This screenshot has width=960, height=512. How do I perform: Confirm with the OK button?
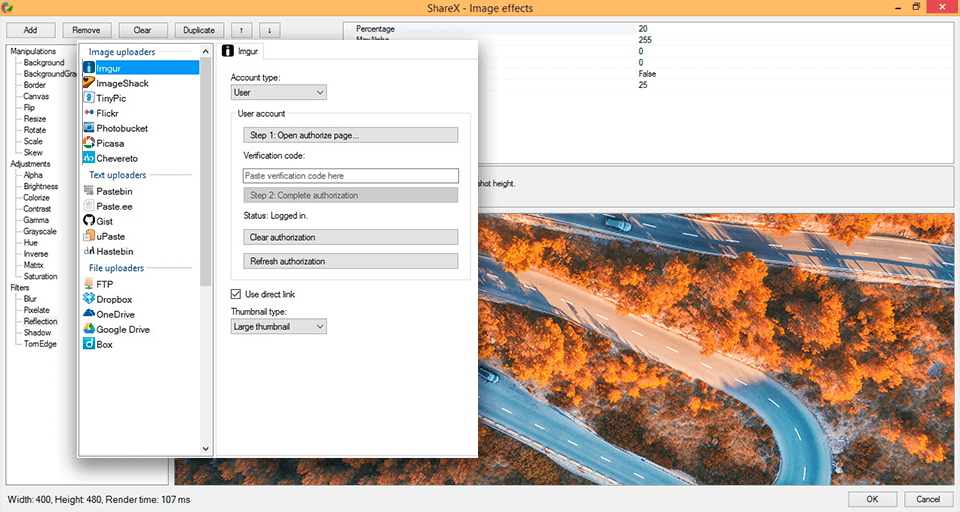click(872, 499)
